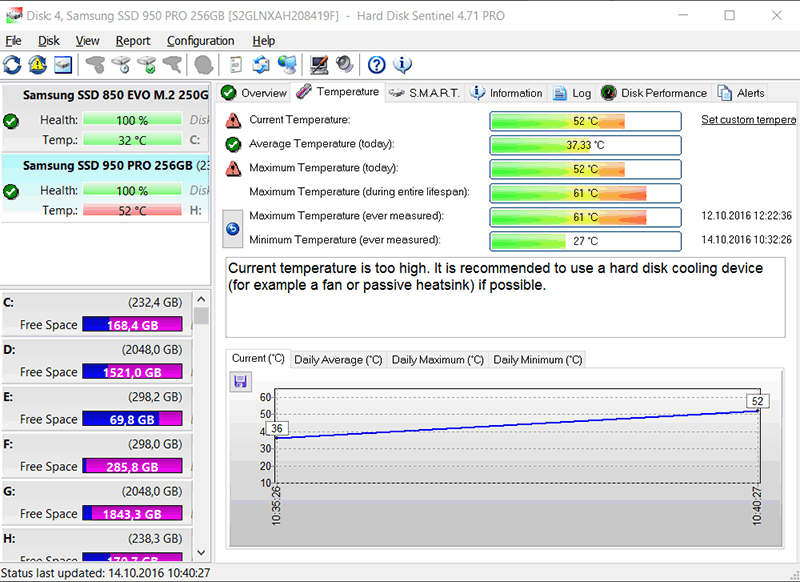Click the grey blob-shaped toolbar icon
Image resolution: width=800 pixels, height=582 pixels.
point(204,65)
